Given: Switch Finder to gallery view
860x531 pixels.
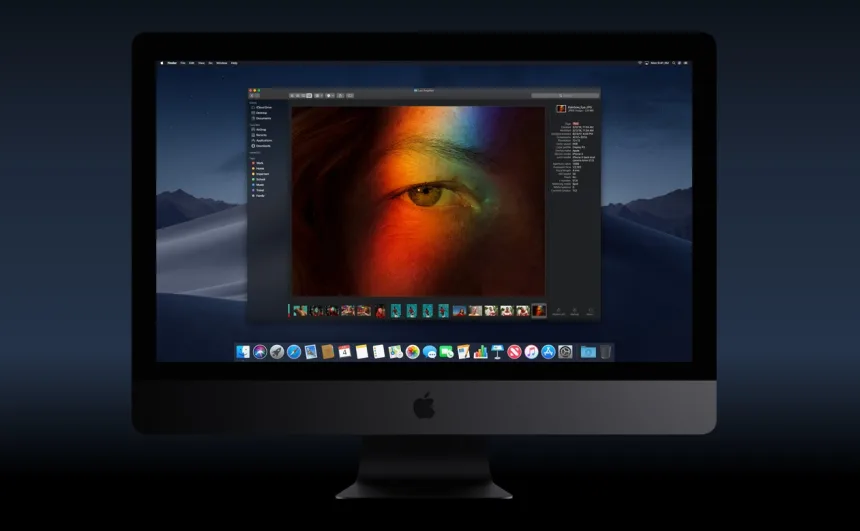Looking at the screenshot, I should coord(309,95).
